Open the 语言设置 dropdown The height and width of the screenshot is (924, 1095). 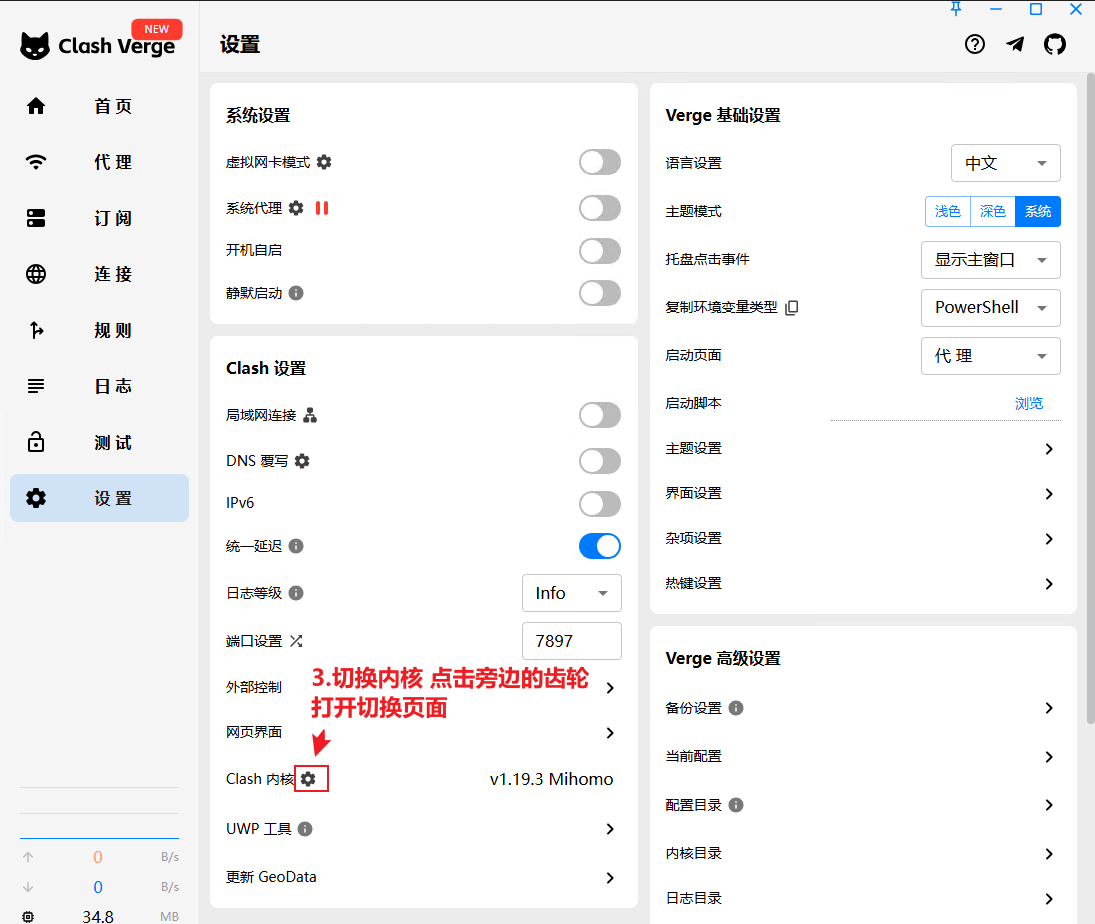pos(1005,163)
